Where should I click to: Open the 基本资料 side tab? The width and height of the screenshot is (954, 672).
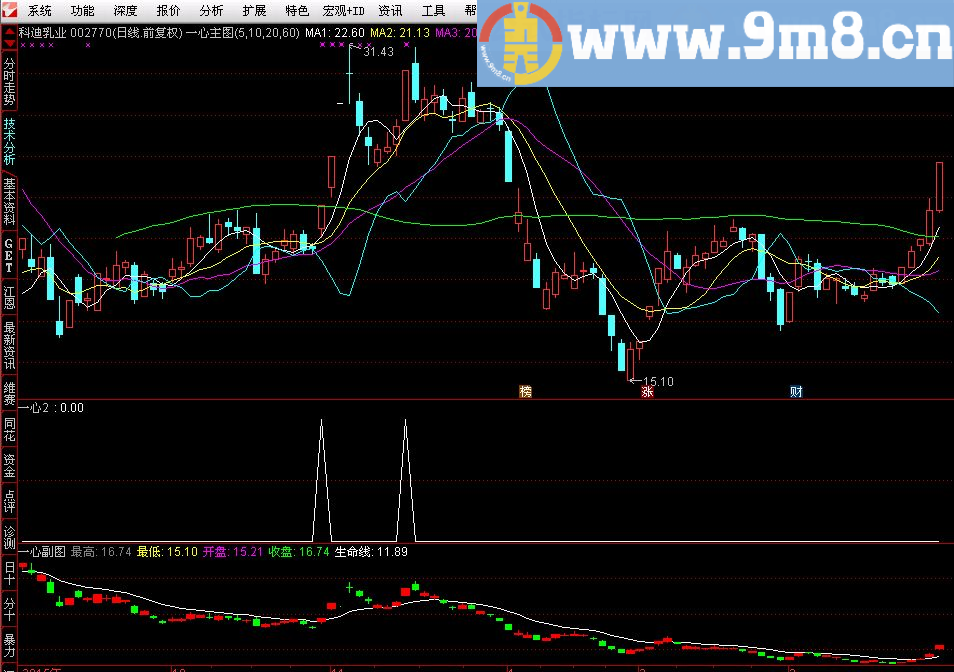9,202
